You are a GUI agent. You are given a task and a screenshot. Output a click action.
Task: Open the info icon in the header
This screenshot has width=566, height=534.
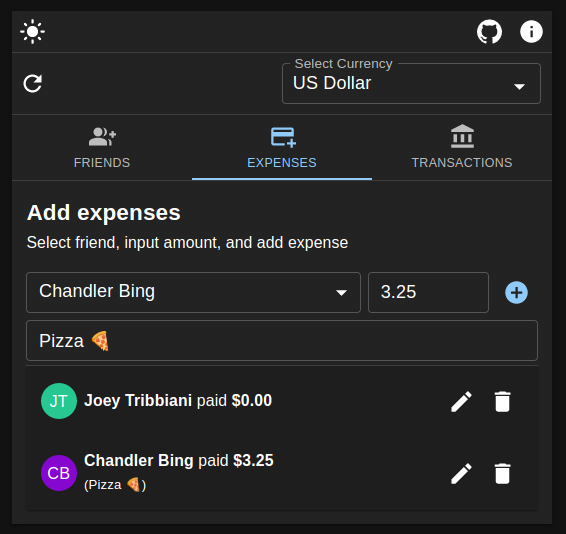(x=531, y=31)
